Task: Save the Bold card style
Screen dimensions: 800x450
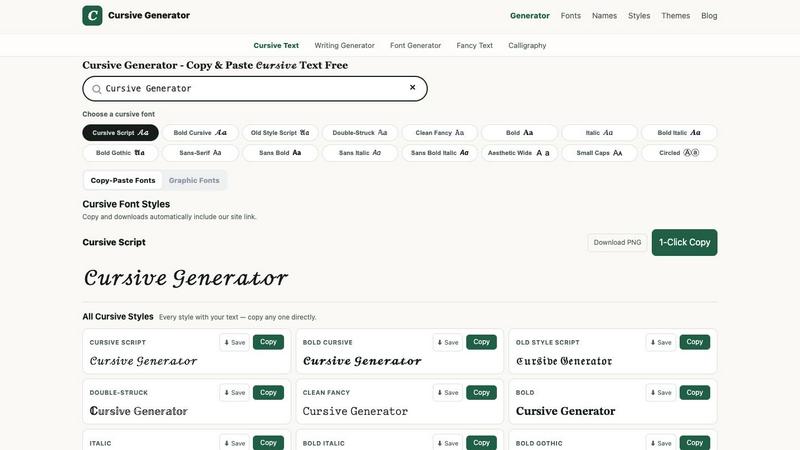Action: coord(661,393)
